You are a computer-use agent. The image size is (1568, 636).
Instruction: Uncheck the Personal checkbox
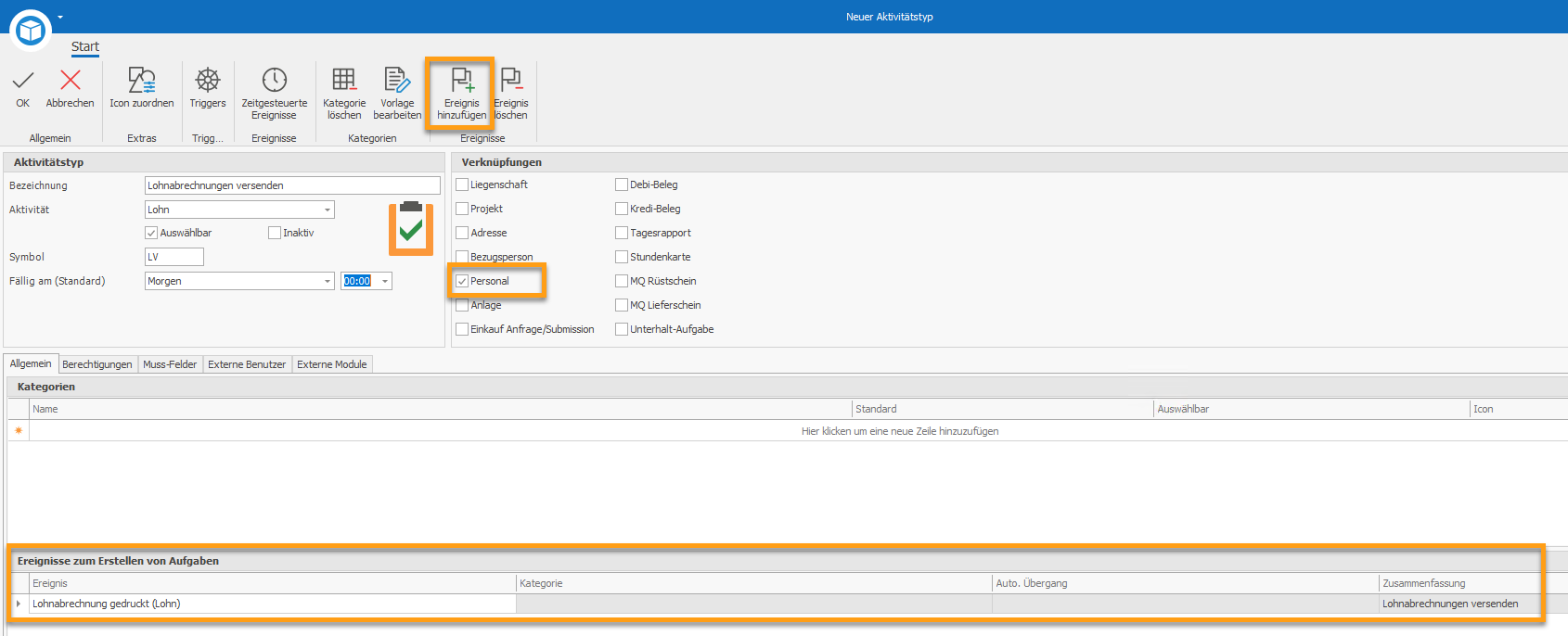[462, 281]
